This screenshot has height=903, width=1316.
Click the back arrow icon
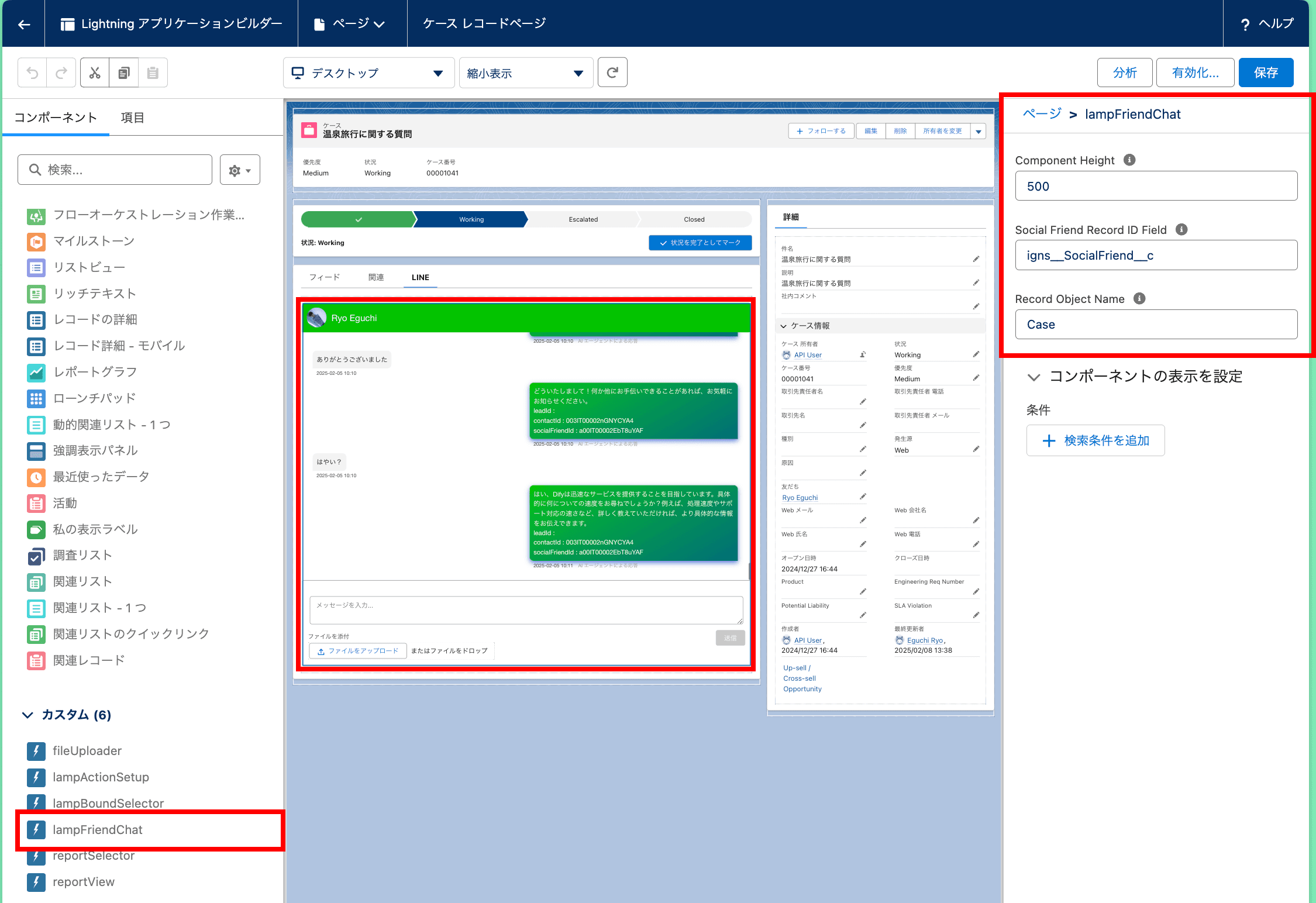(x=24, y=24)
